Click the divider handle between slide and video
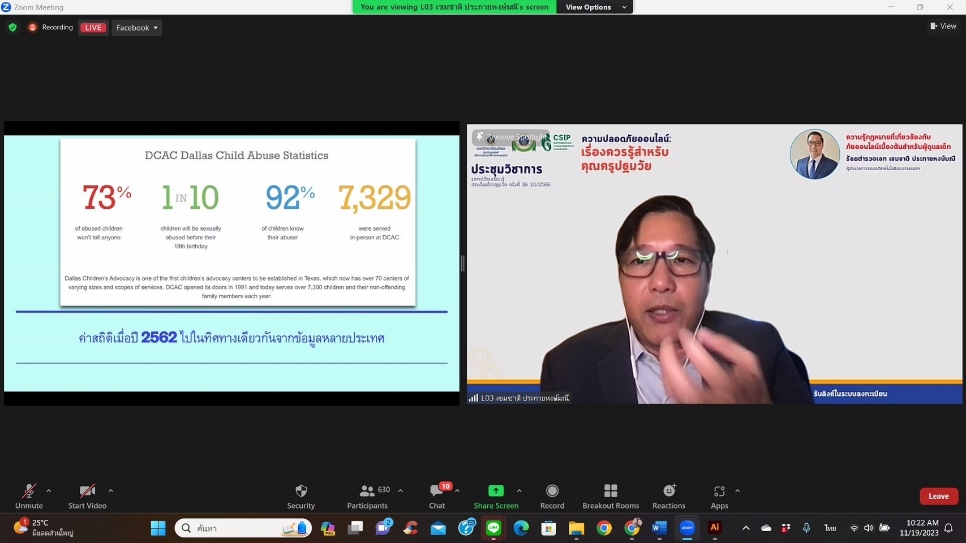Viewport: 966px width, 543px height. [x=463, y=264]
